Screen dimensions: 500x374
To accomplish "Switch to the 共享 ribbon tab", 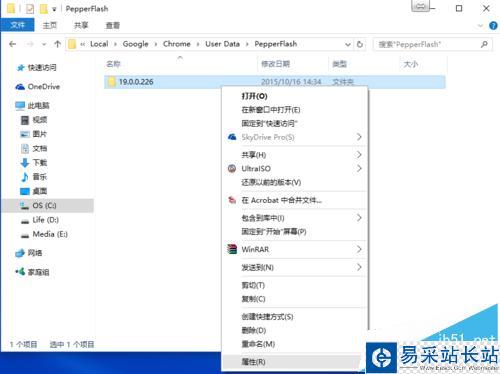I will [81, 25].
